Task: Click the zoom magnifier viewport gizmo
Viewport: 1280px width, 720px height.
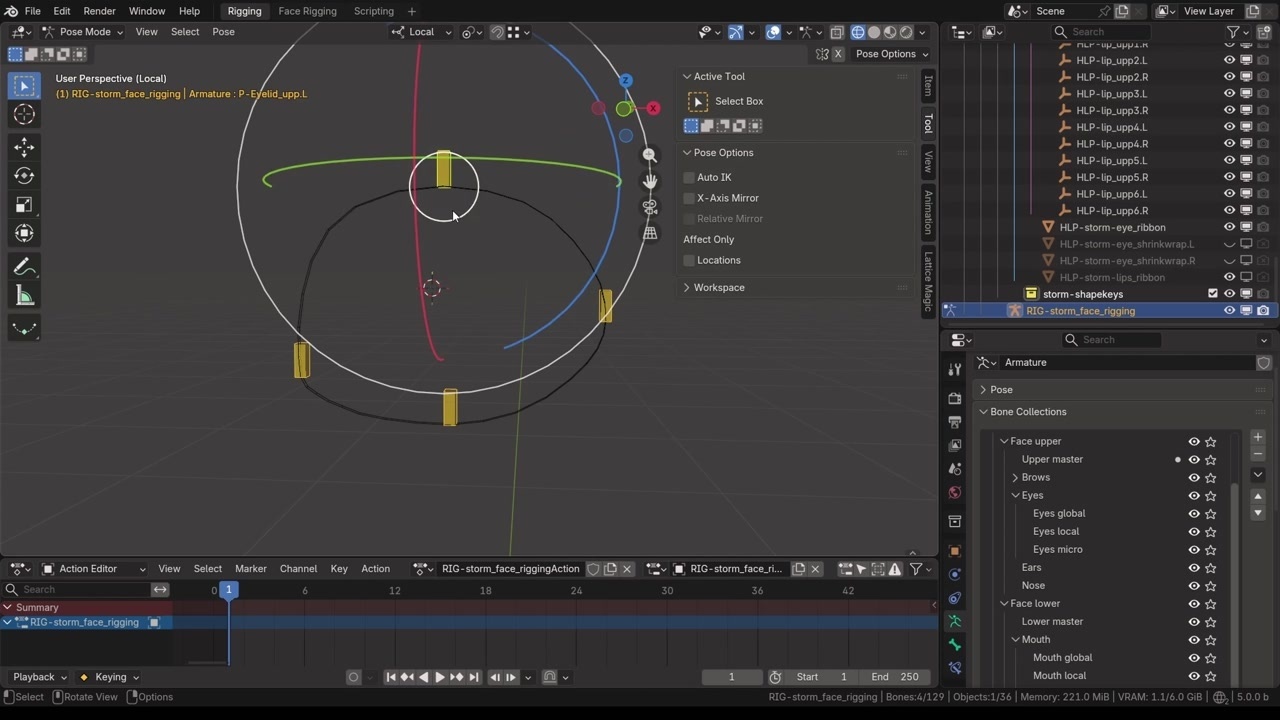Action: click(x=650, y=155)
